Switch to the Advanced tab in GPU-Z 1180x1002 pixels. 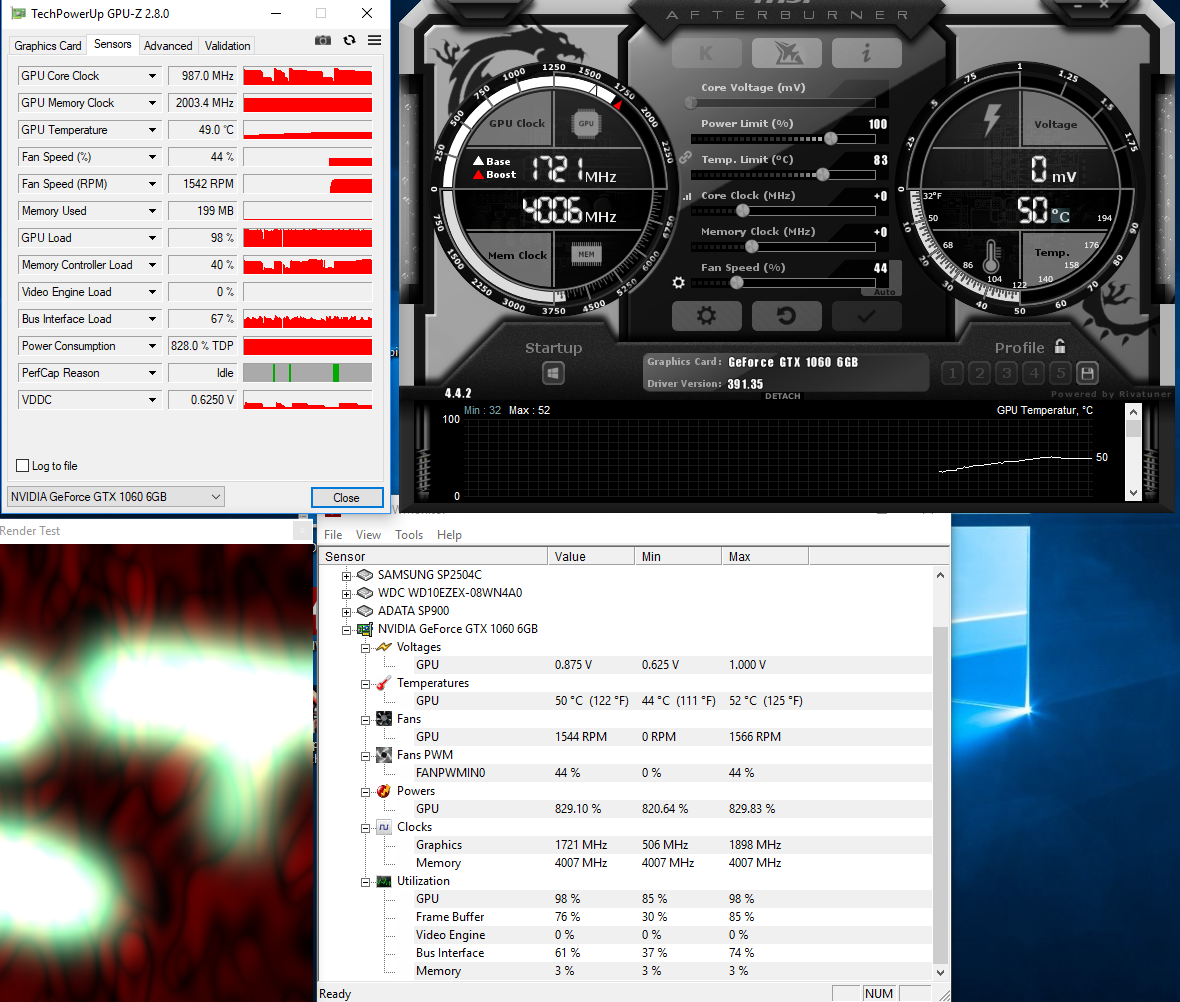coord(168,46)
